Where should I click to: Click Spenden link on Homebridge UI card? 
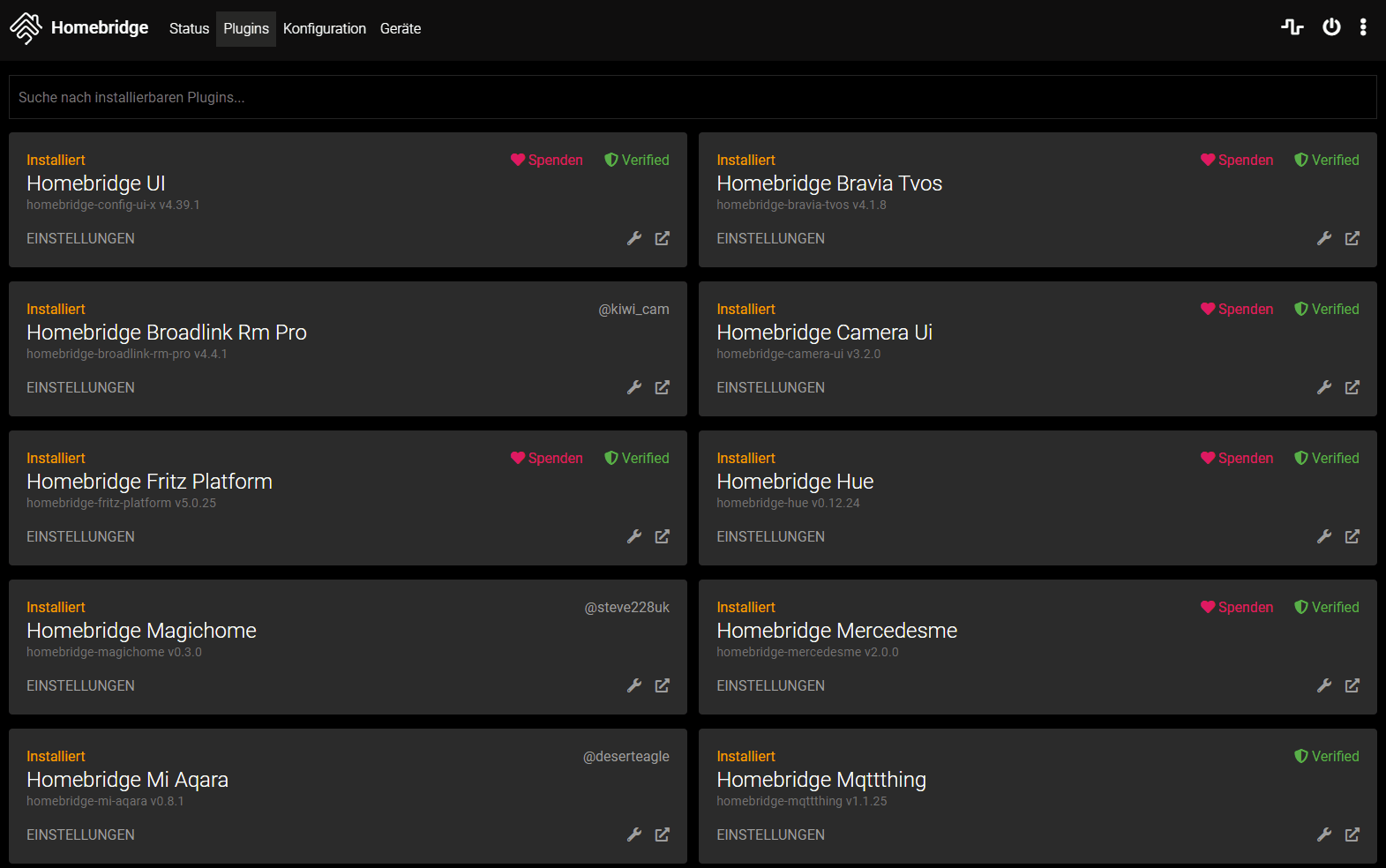coord(547,160)
